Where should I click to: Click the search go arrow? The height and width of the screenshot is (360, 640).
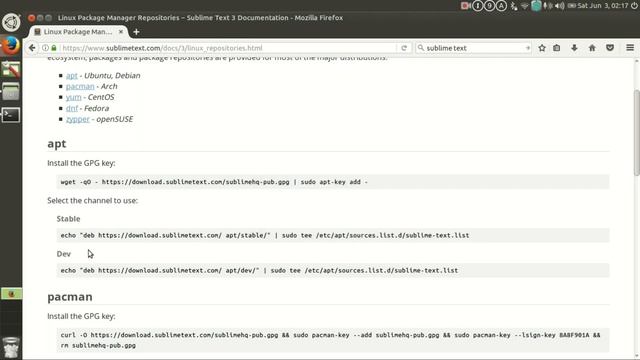click(x=528, y=48)
